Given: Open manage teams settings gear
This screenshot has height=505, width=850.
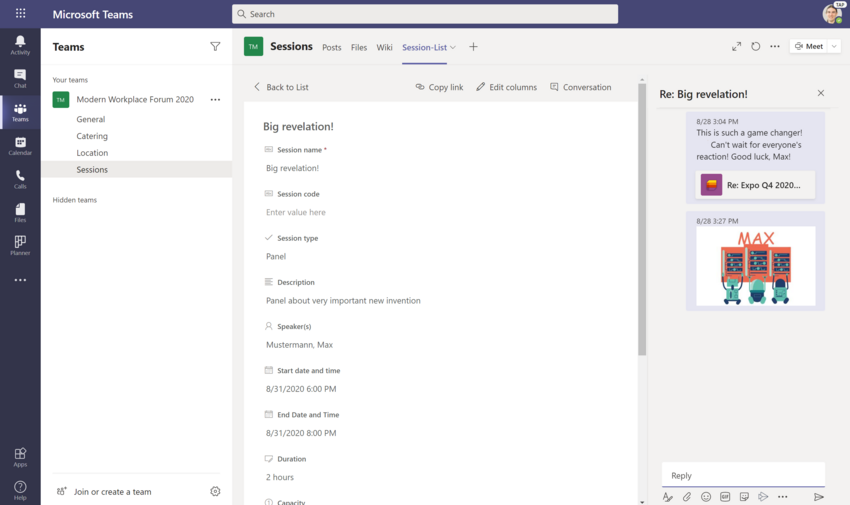Looking at the screenshot, I should [x=215, y=491].
